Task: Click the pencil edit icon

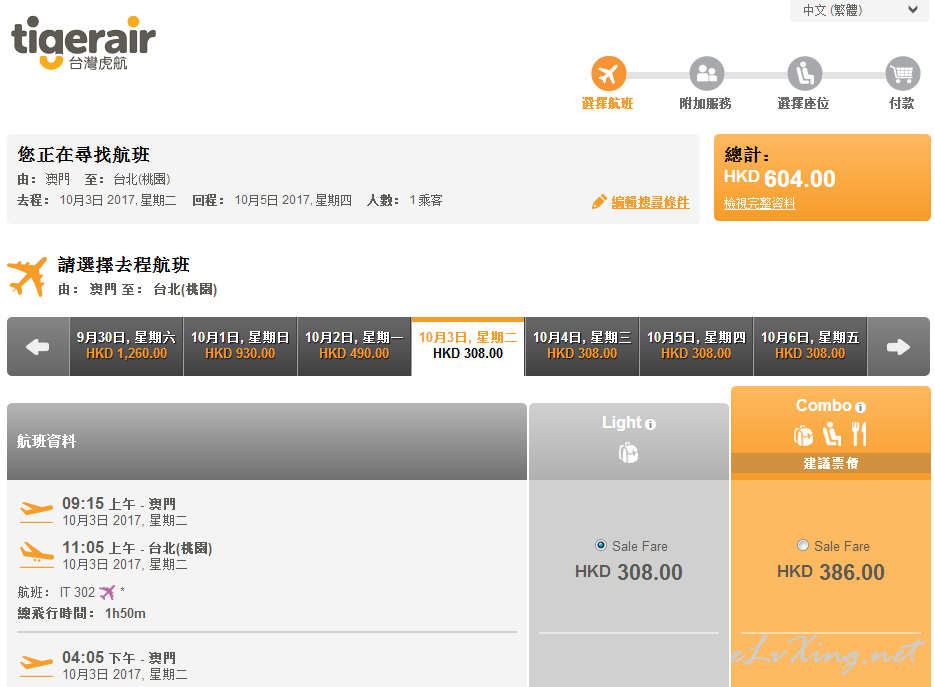Action: [x=599, y=202]
